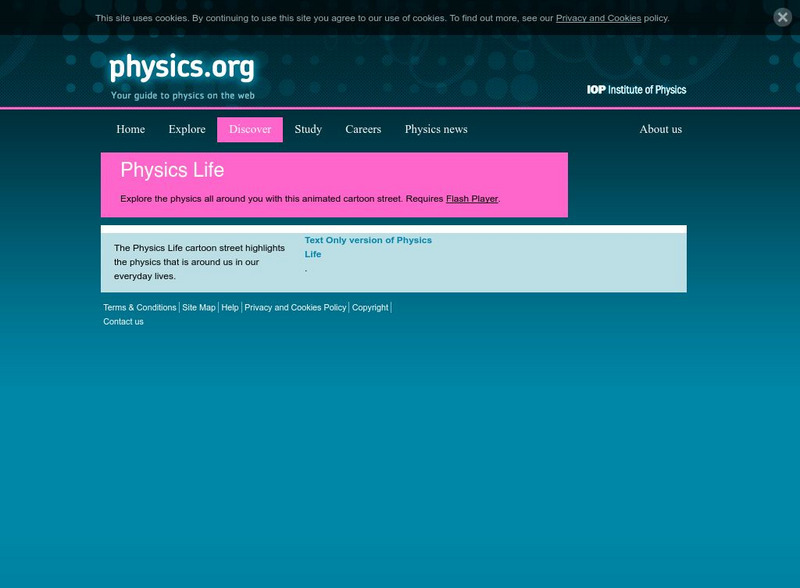Click the Help footer link

click(229, 308)
